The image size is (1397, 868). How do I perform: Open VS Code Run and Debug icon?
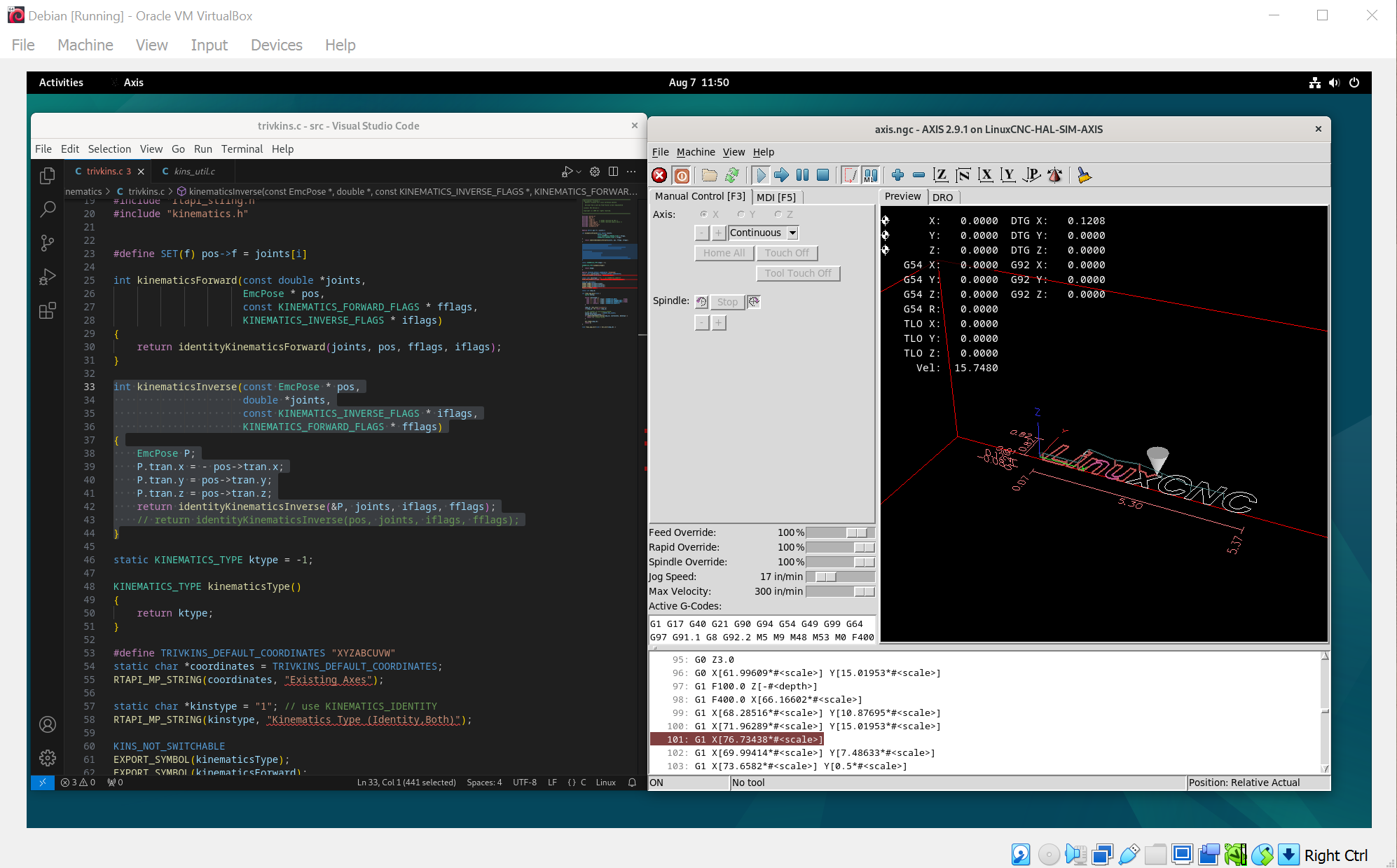tap(48, 277)
